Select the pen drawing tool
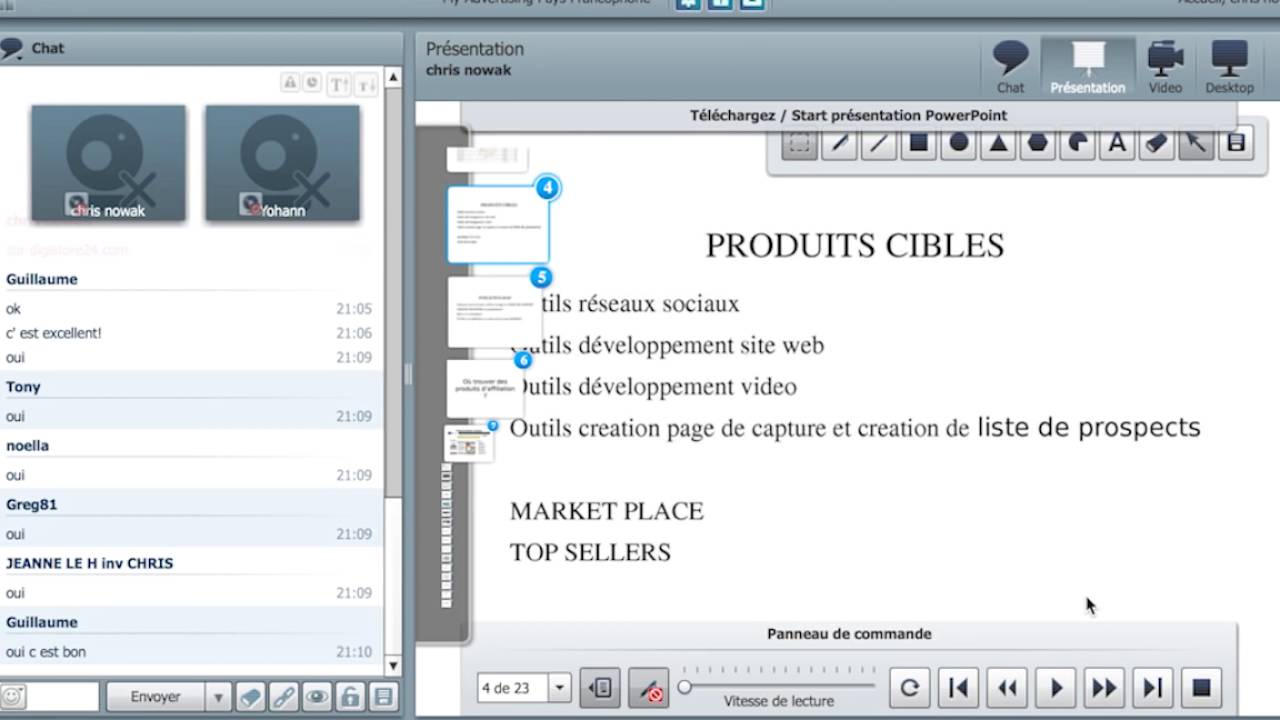This screenshot has width=1280, height=720. (839, 143)
